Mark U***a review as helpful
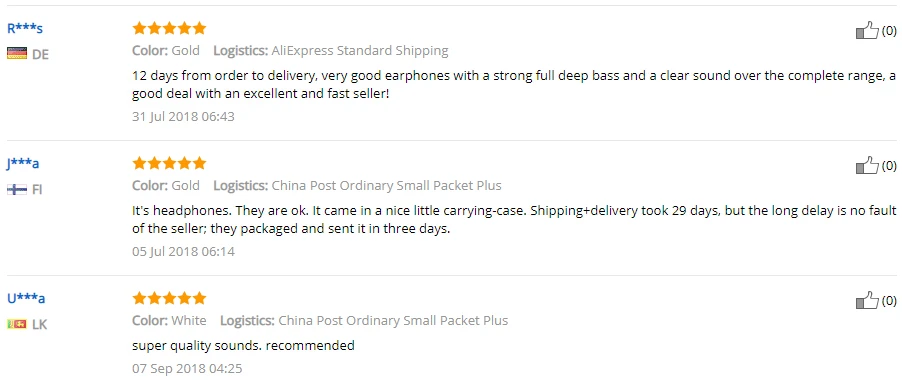 [867, 300]
